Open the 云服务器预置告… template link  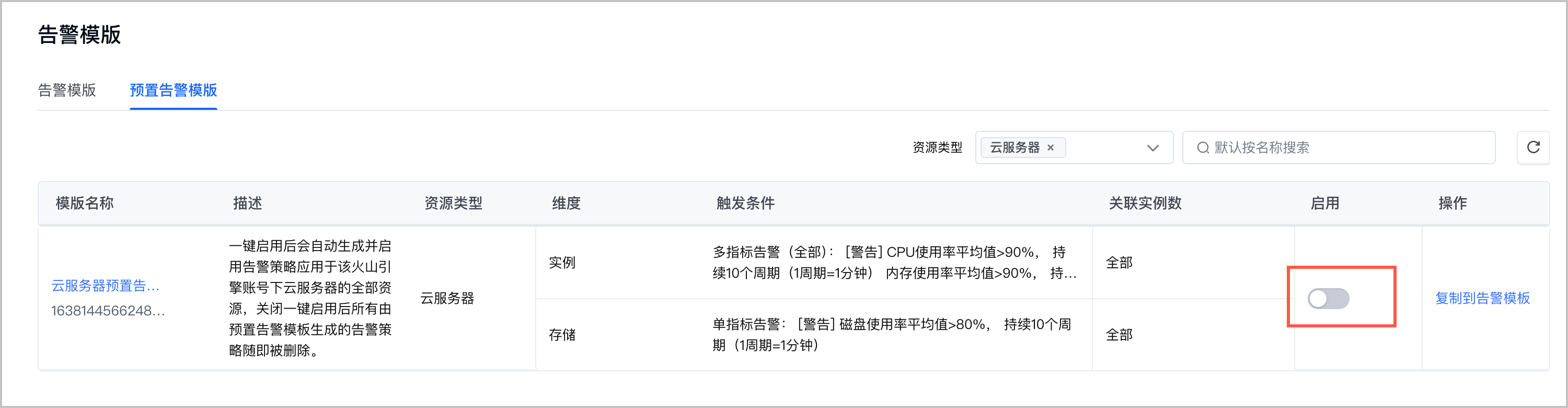[105, 286]
